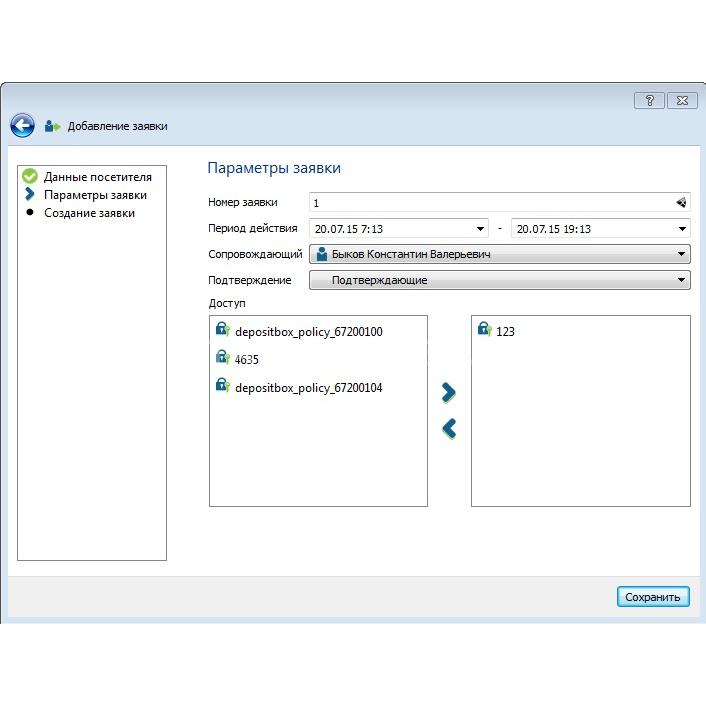
Task: Go to Данные посетителя step
Action: point(98,177)
